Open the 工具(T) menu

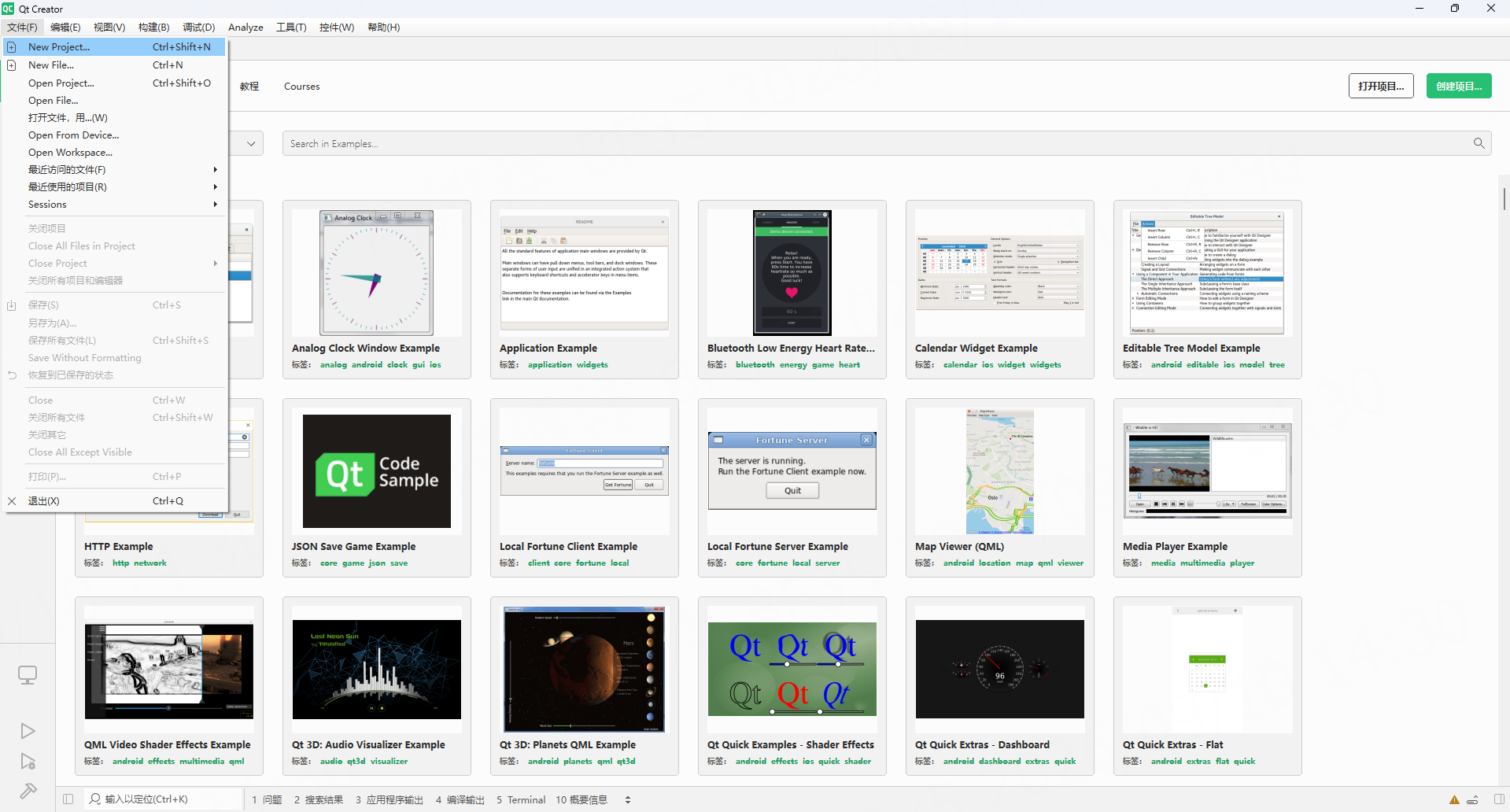(x=291, y=28)
